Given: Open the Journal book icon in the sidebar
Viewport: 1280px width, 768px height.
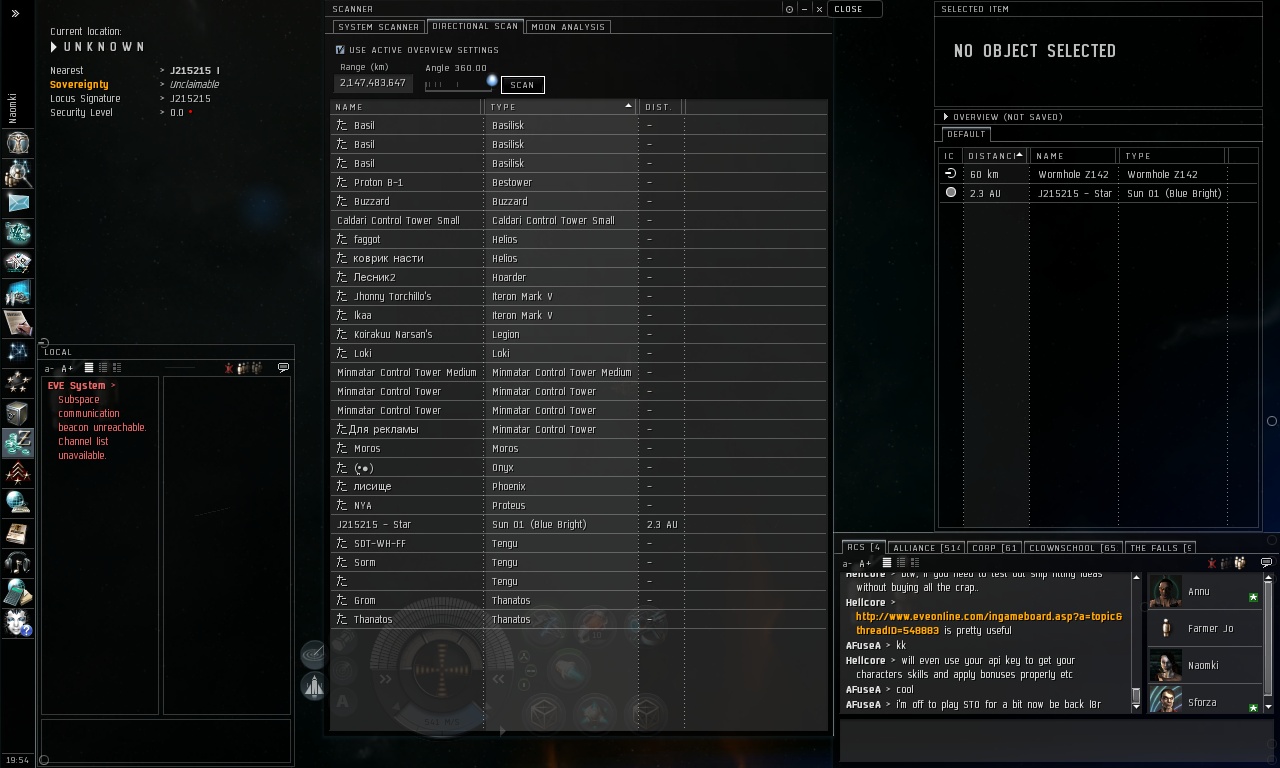Looking at the screenshot, I should (18, 532).
